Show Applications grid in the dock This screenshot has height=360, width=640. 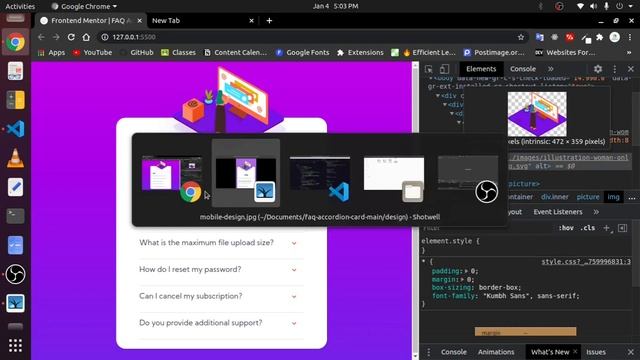coord(16,345)
